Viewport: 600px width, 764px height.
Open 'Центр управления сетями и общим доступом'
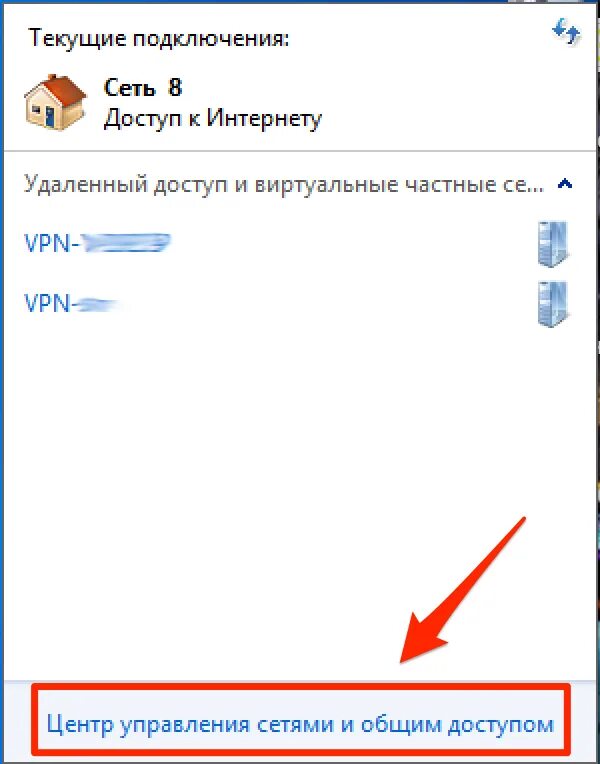tap(300, 724)
